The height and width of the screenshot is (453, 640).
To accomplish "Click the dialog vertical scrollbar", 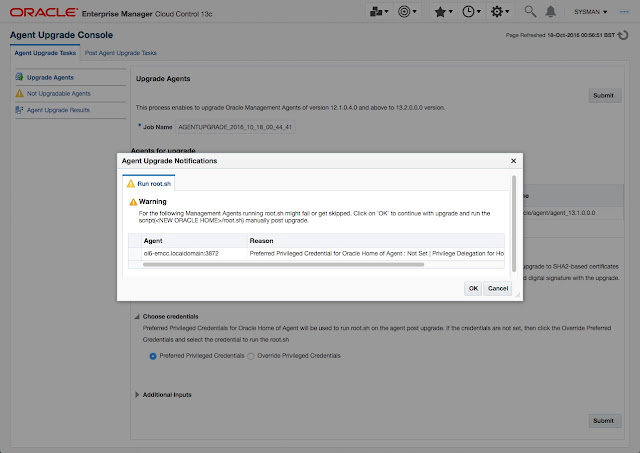I will click(514, 224).
